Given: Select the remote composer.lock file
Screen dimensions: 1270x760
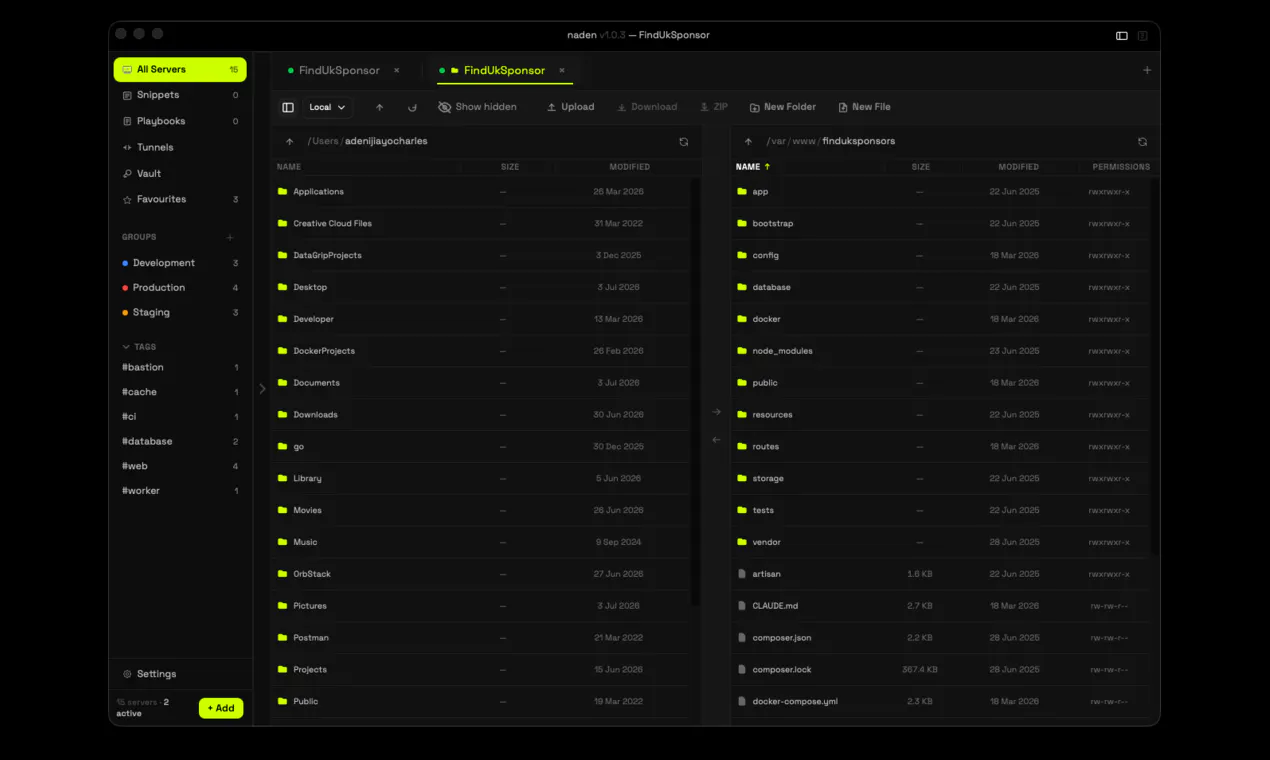Looking at the screenshot, I should (x=940, y=670).
